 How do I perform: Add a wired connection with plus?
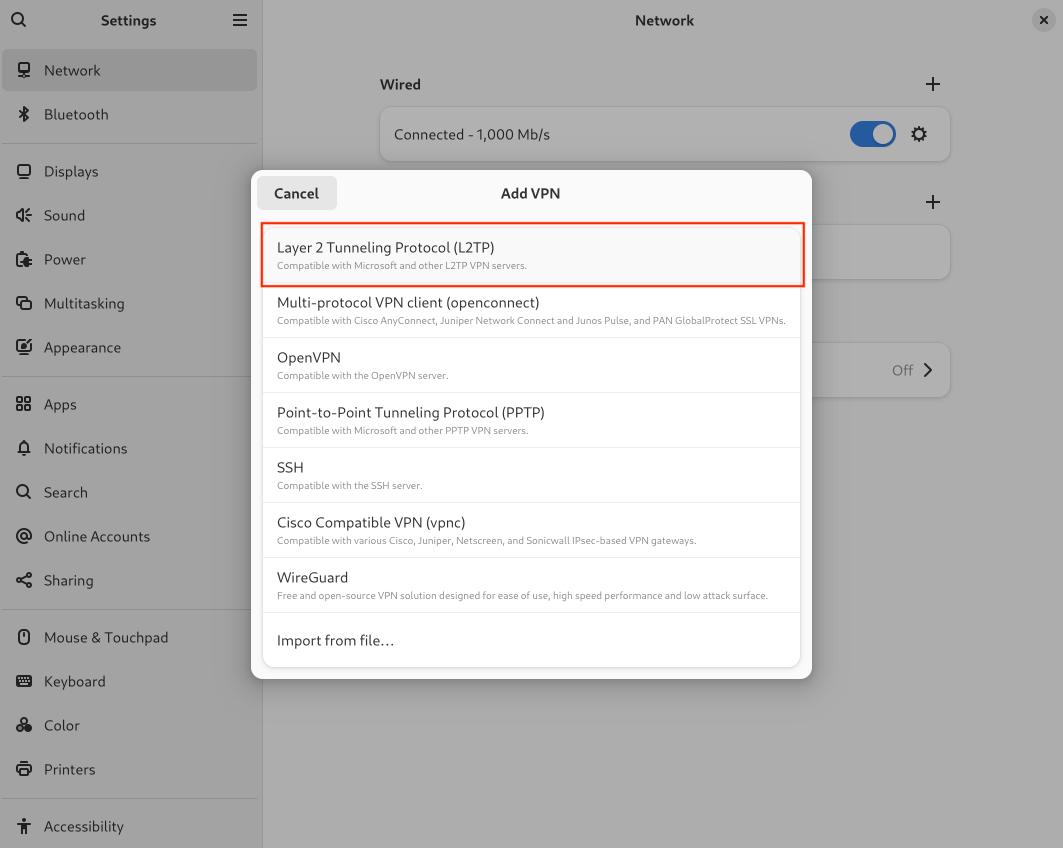(933, 84)
